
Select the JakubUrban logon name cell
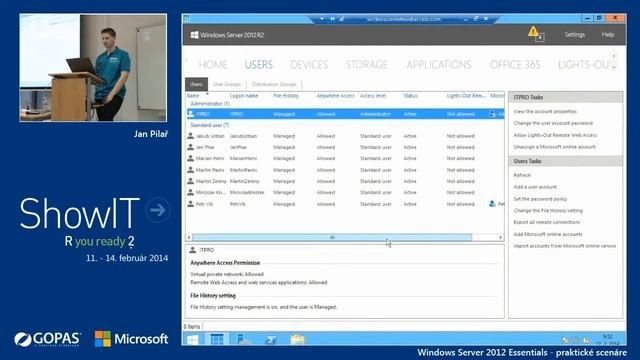click(x=243, y=136)
